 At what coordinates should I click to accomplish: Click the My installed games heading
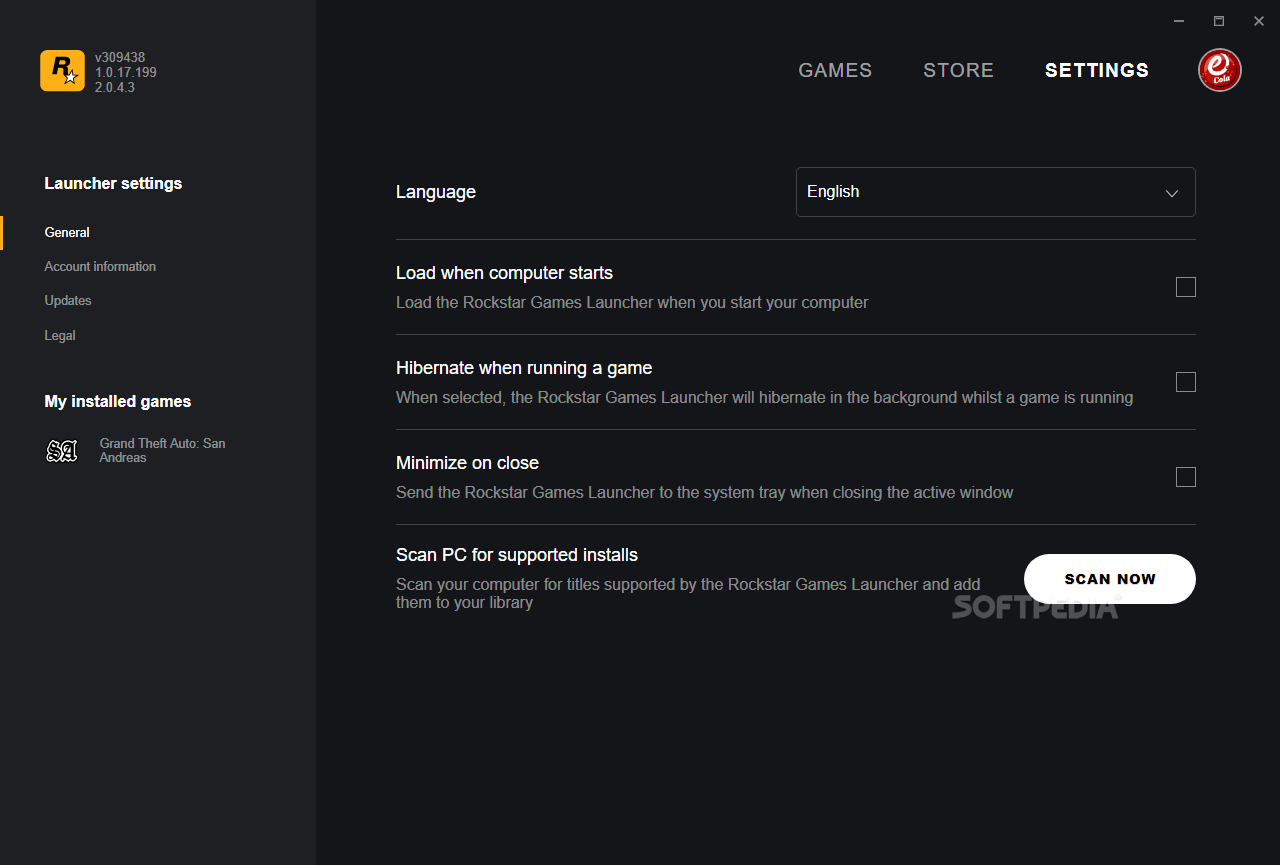[x=118, y=401]
